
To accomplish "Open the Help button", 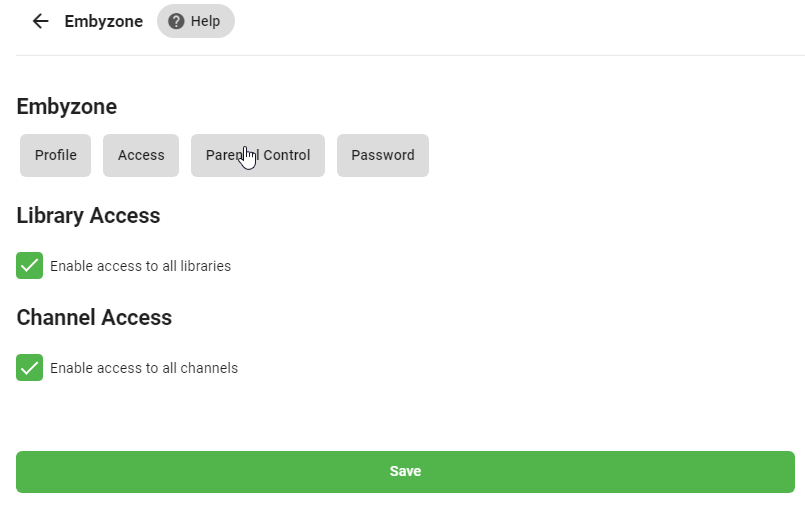I will click(196, 21).
